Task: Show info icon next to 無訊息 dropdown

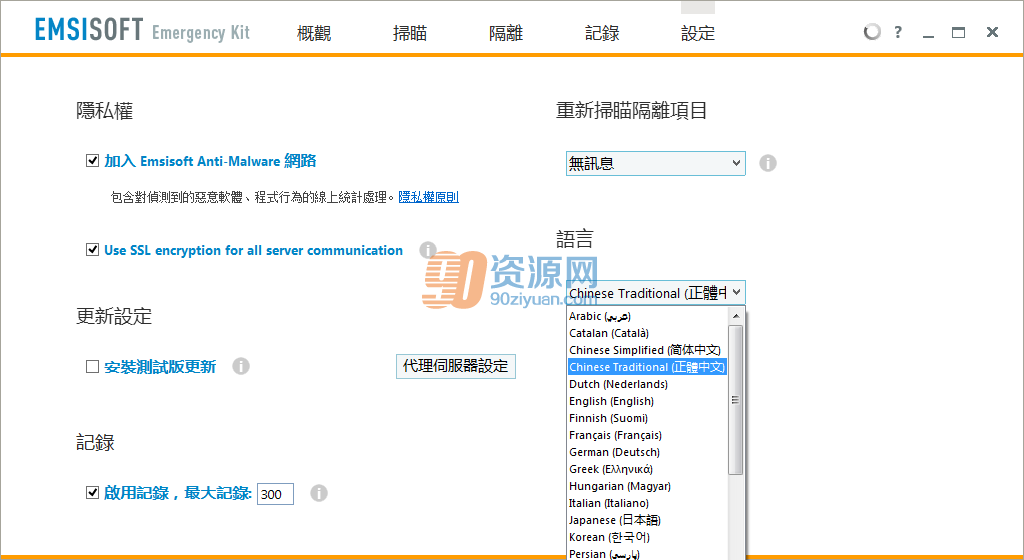Action: coord(768,163)
